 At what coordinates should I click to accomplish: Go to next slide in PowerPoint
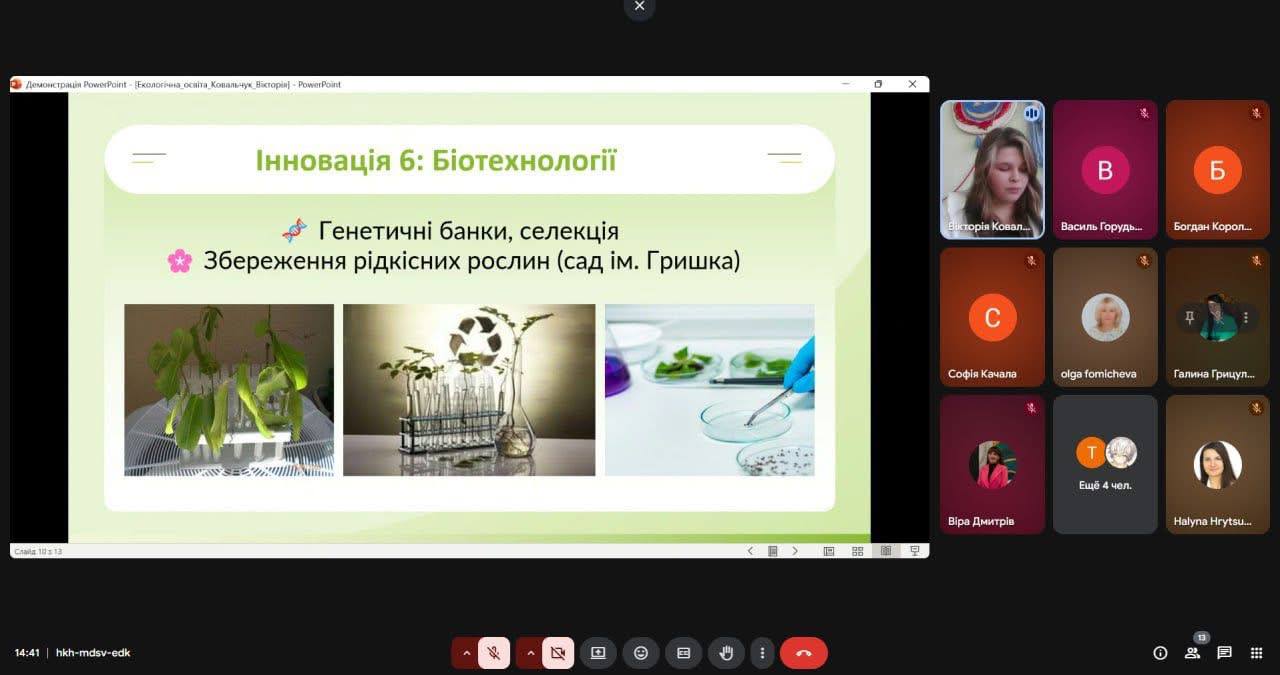point(796,551)
